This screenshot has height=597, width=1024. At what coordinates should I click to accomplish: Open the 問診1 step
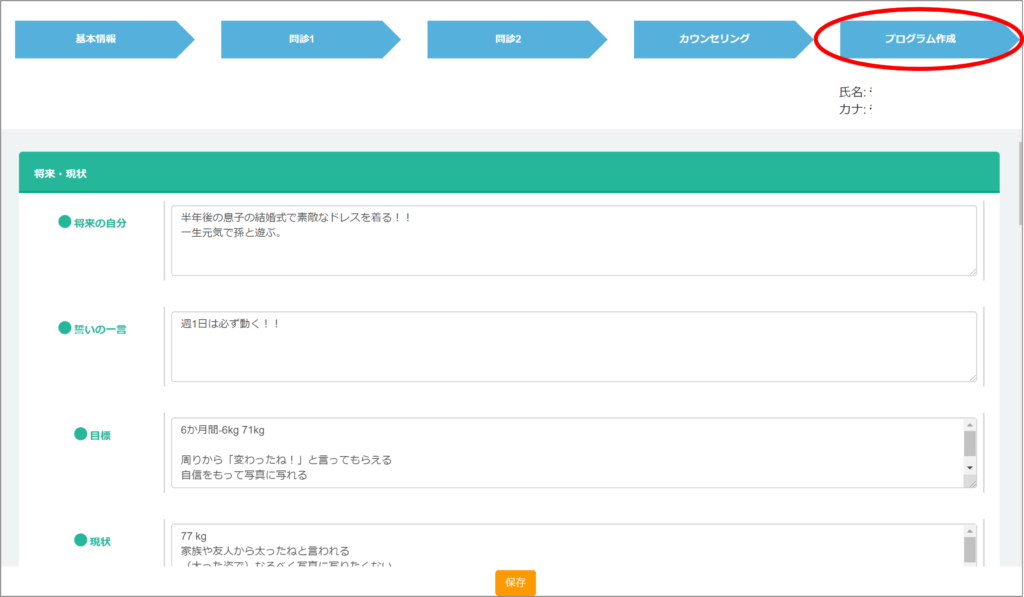[303, 39]
